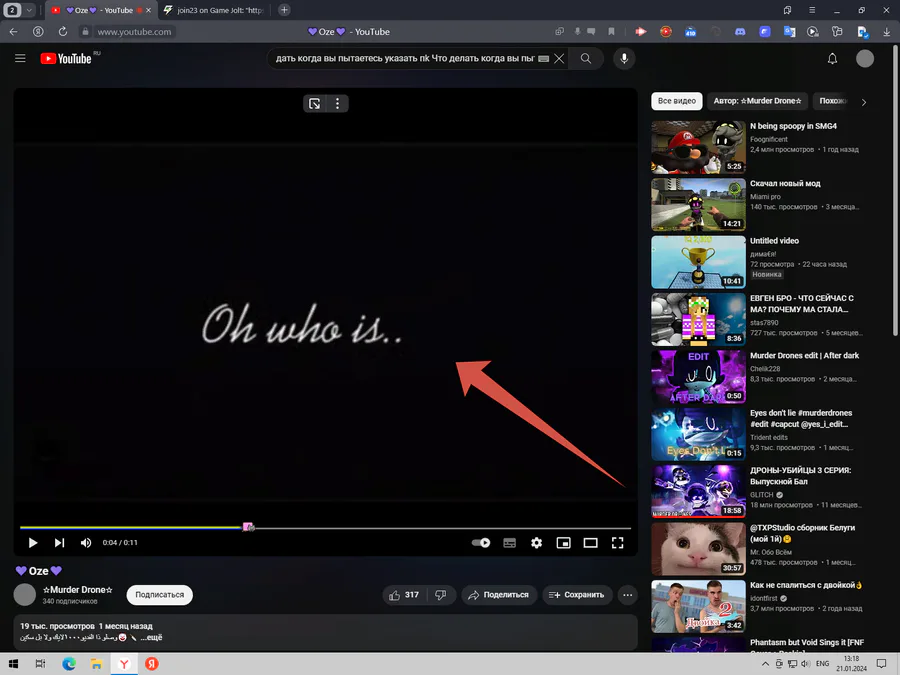Image resolution: width=900 pixels, height=675 pixels.
Task: Toggle subtitles in the player
Action: tap(509, 543)
